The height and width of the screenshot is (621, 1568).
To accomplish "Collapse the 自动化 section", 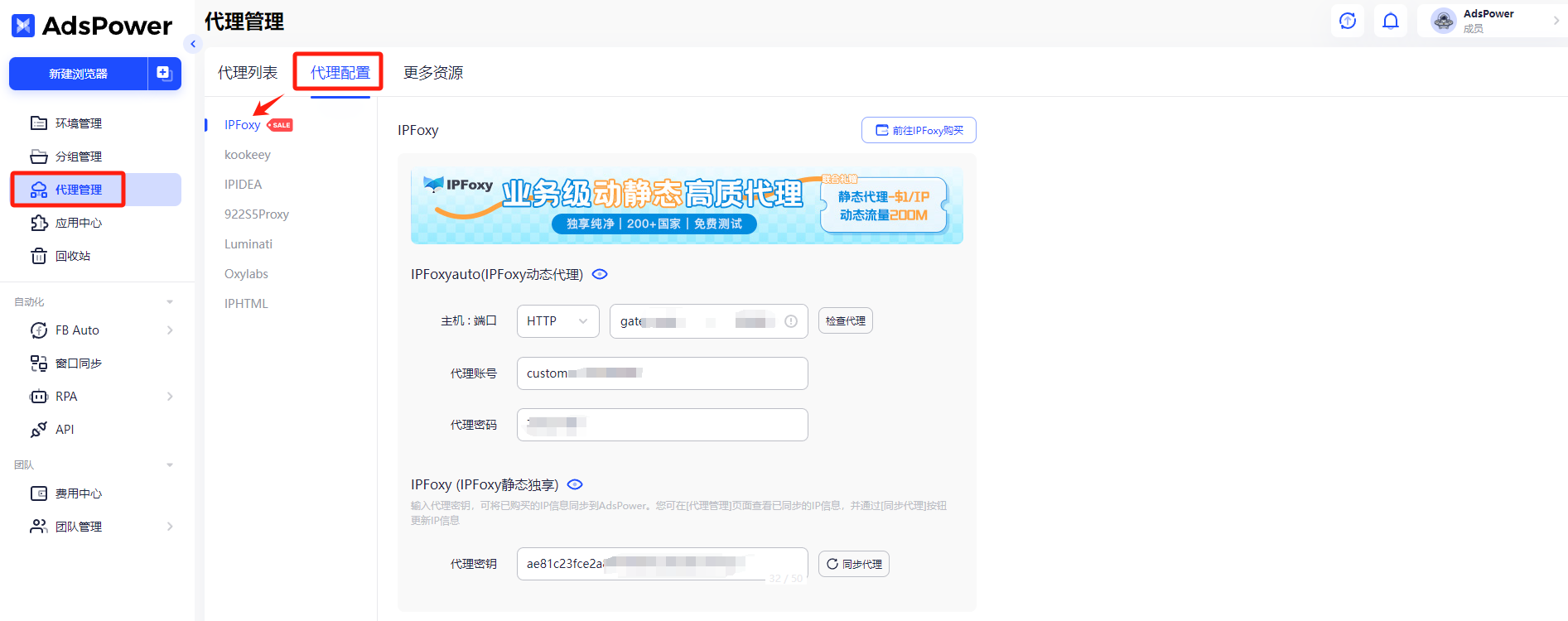I will (170, 302).
